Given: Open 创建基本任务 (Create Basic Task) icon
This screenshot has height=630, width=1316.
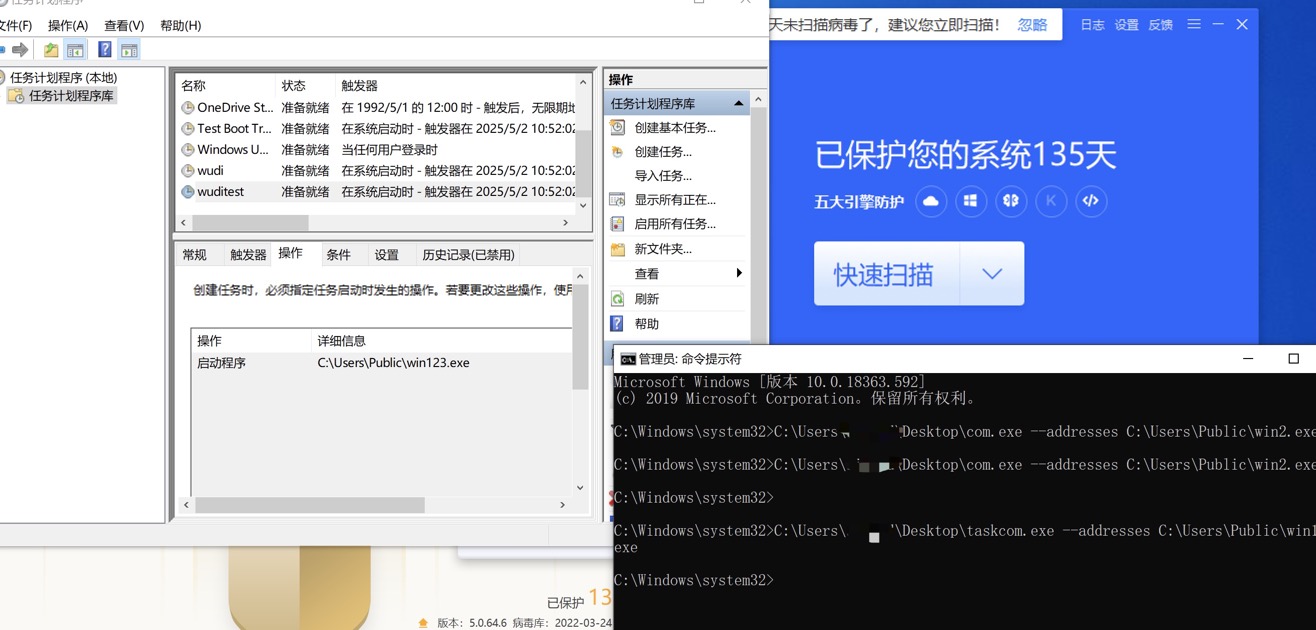Looking at the screenshot, I should 616,127.
